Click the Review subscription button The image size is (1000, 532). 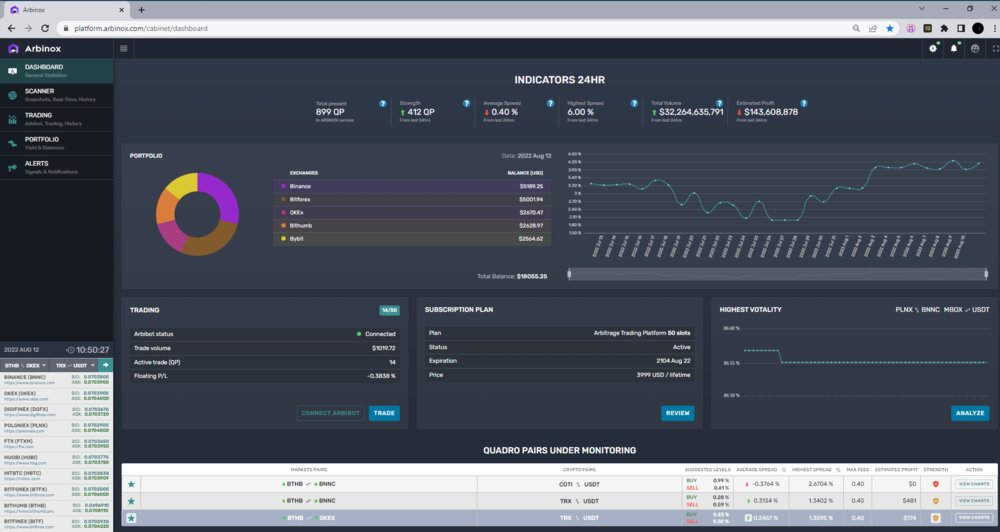pyautogui.click(x=677, y=413)
